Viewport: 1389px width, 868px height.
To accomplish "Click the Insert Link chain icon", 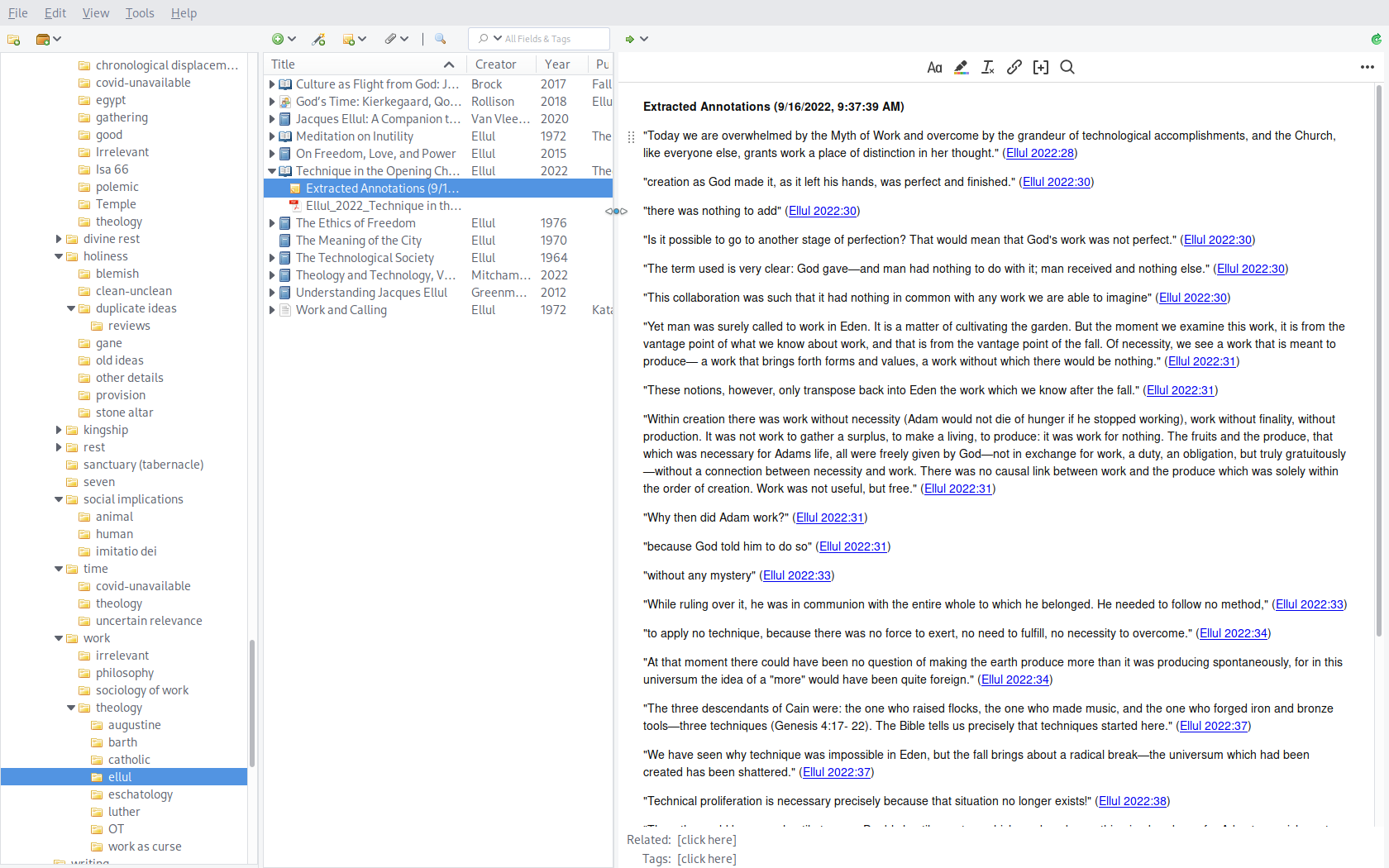I will [1014, 68].
